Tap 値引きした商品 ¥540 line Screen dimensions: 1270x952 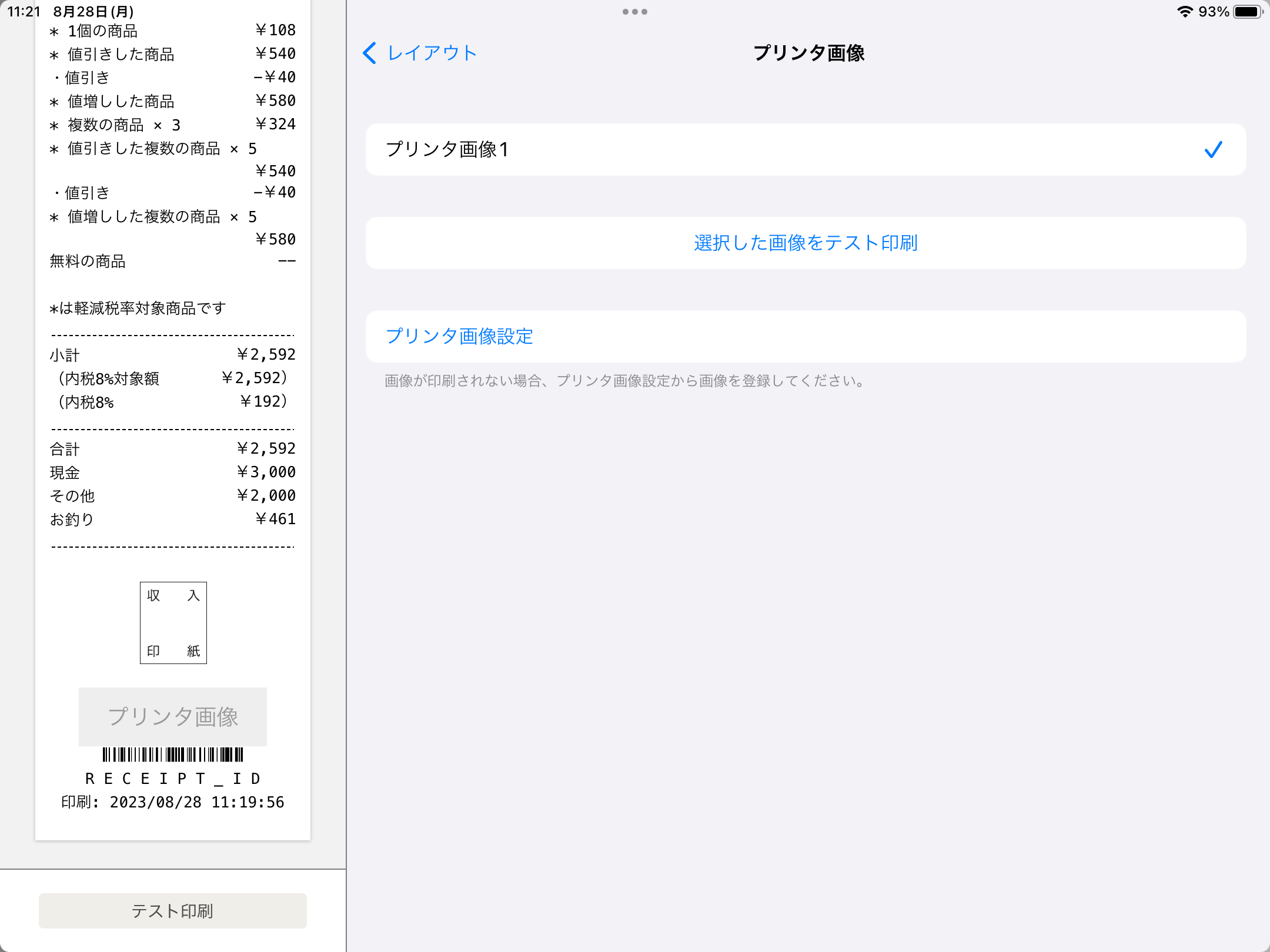coord(173,54)
